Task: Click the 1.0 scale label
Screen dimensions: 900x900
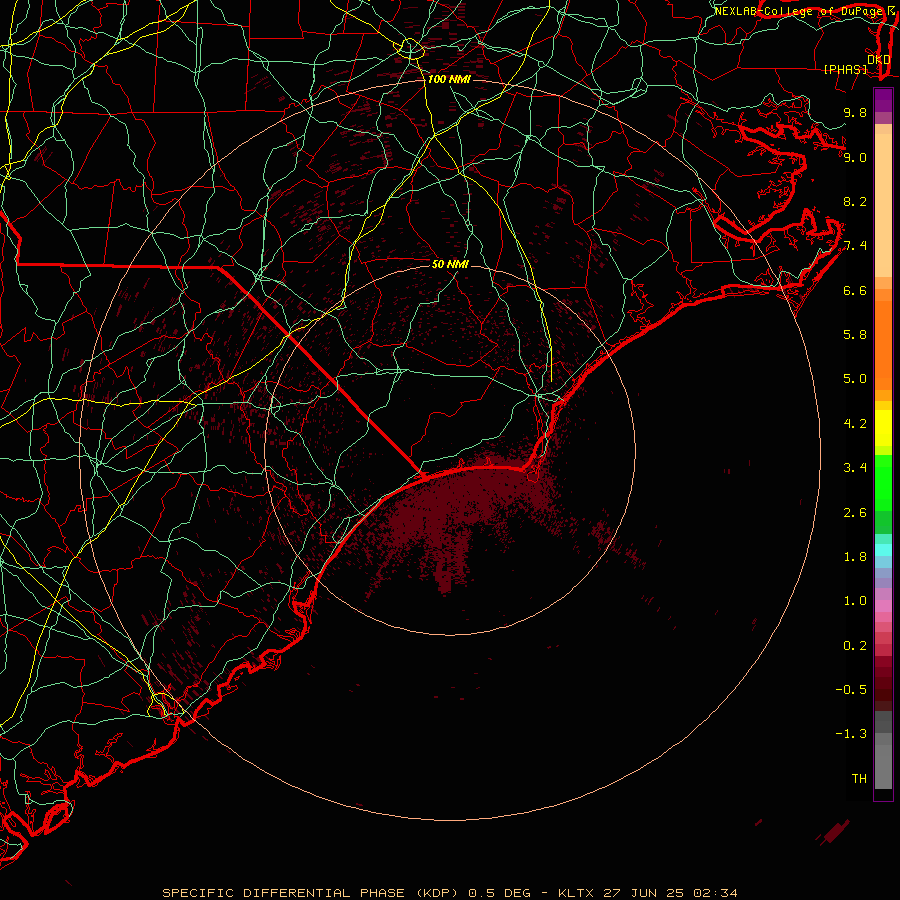Action: click(855, 601)
